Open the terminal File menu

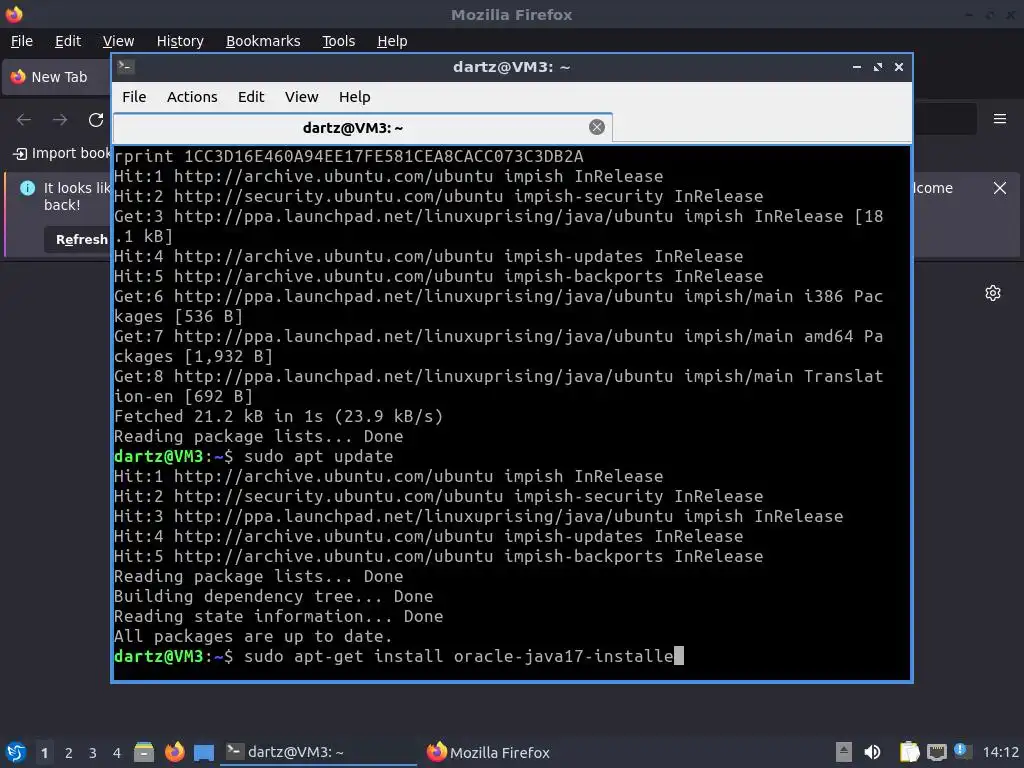134,97
